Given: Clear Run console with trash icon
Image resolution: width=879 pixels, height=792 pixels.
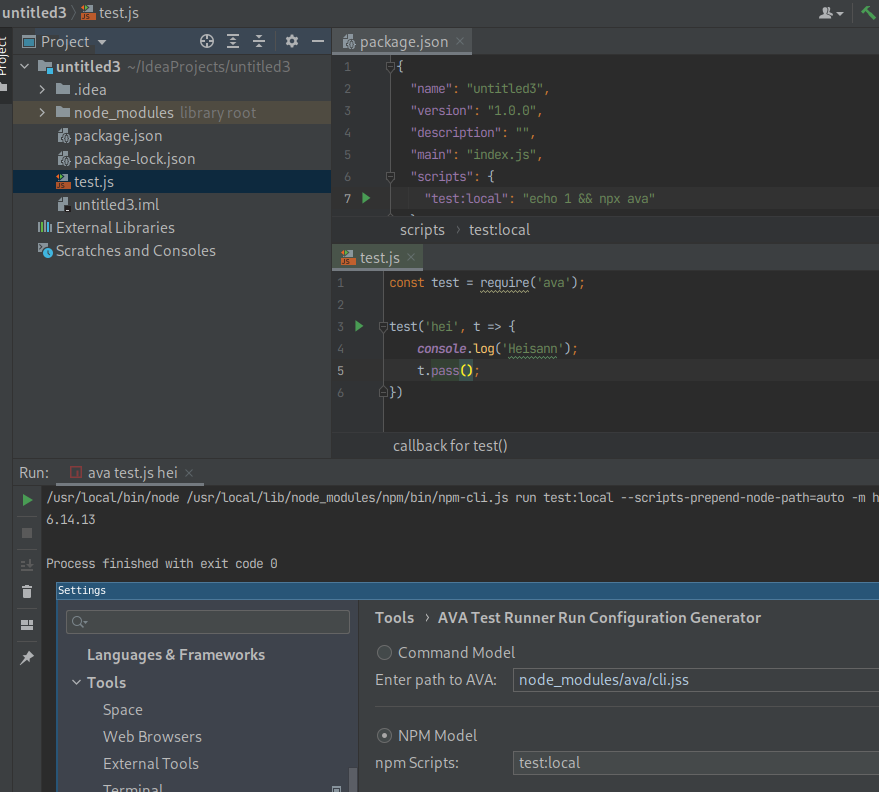Looking at the screenshot, I should 27,592.
